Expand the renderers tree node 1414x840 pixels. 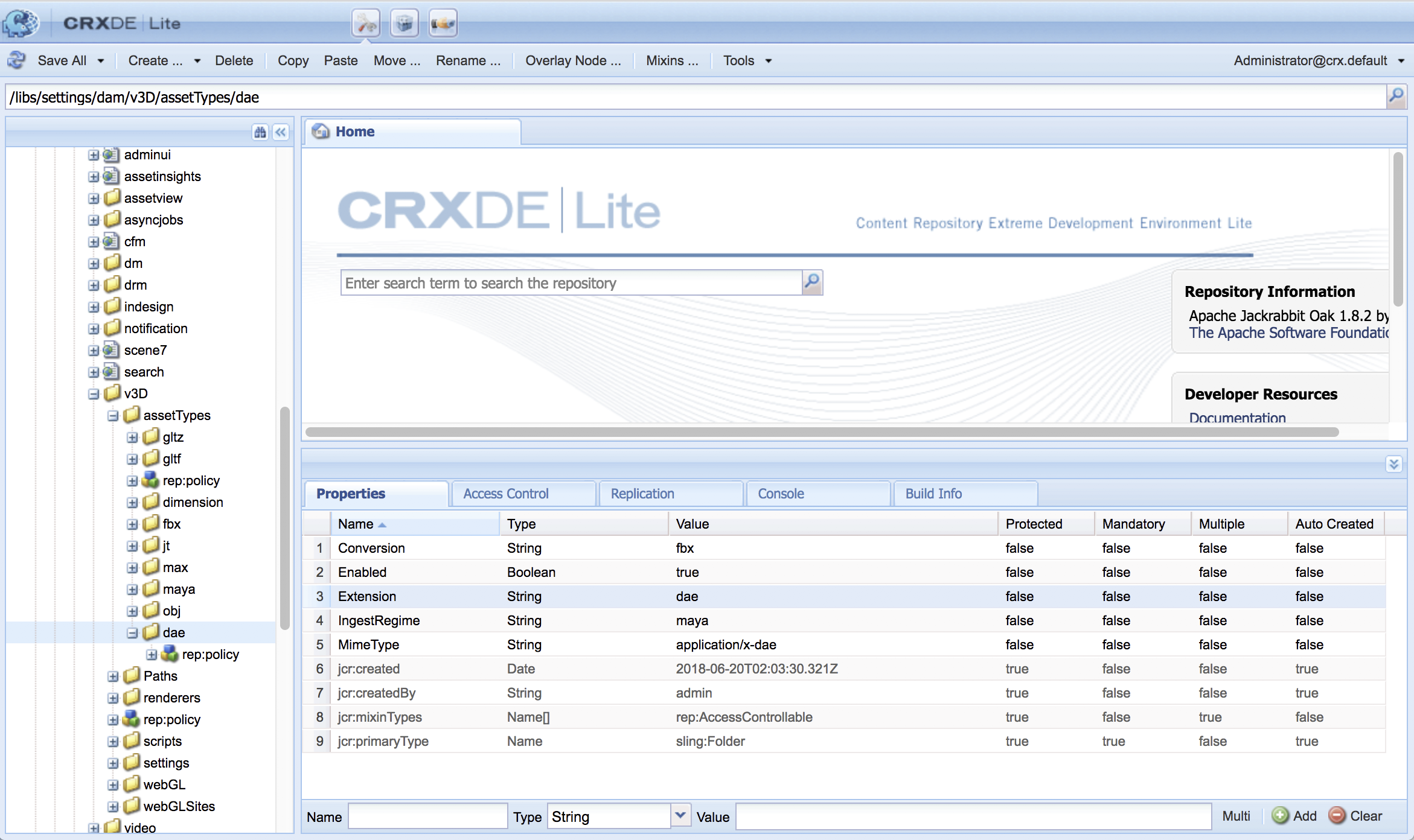click(x=113, y=698)
